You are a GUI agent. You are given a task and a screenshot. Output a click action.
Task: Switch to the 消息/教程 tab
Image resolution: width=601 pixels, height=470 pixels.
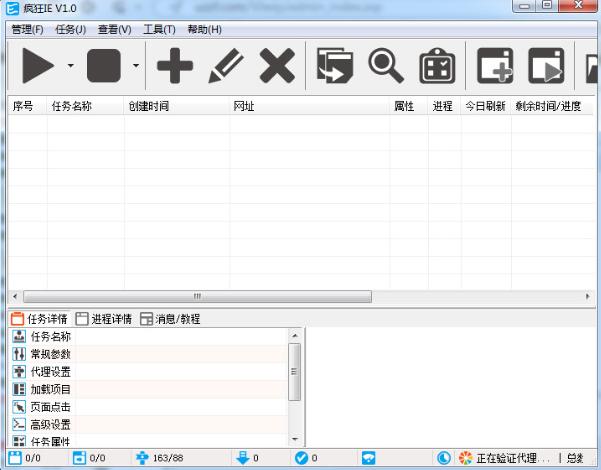click(x=170, y=319)
